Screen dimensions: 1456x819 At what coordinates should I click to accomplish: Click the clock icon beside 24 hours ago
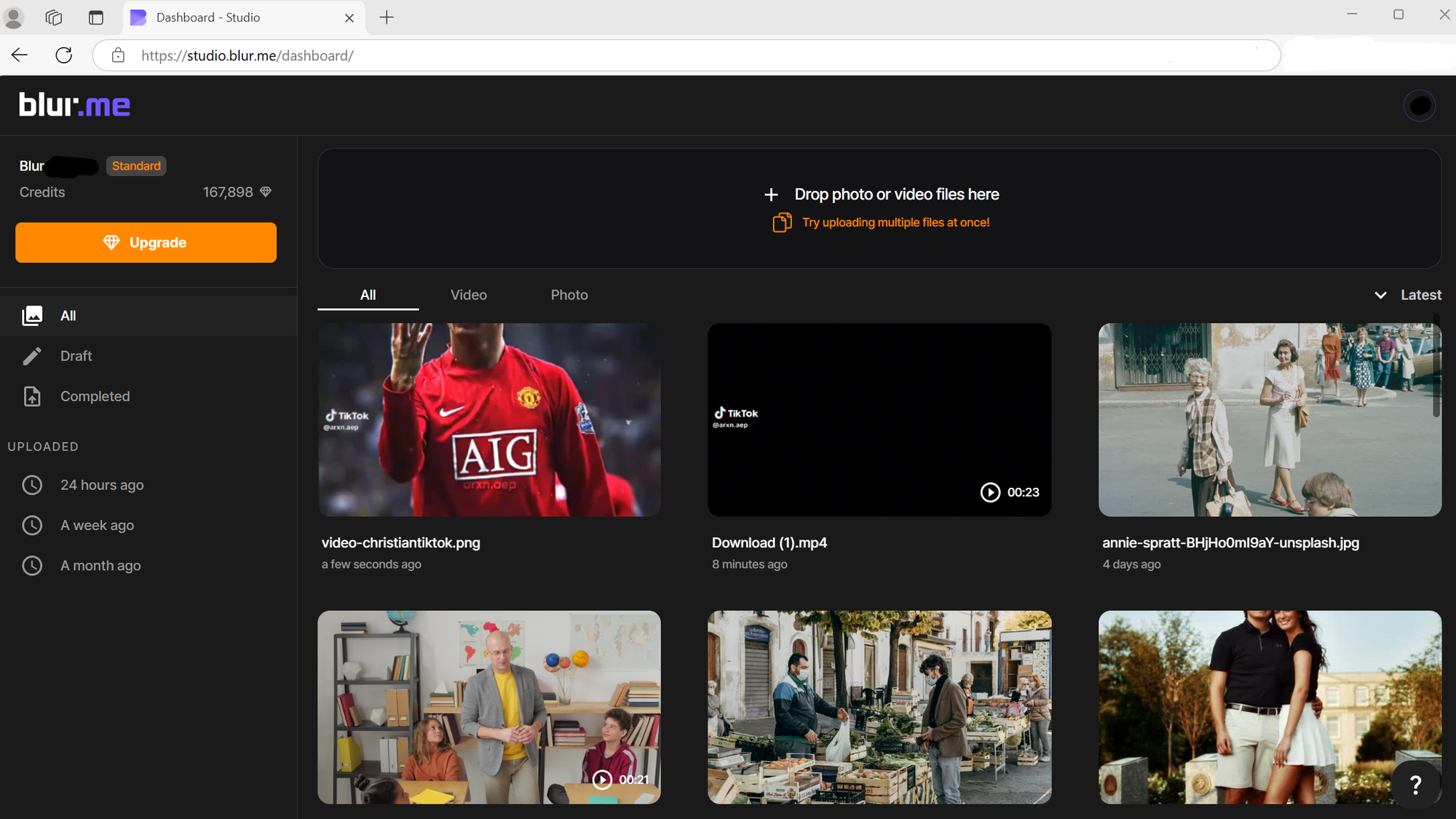coord(33,485)
